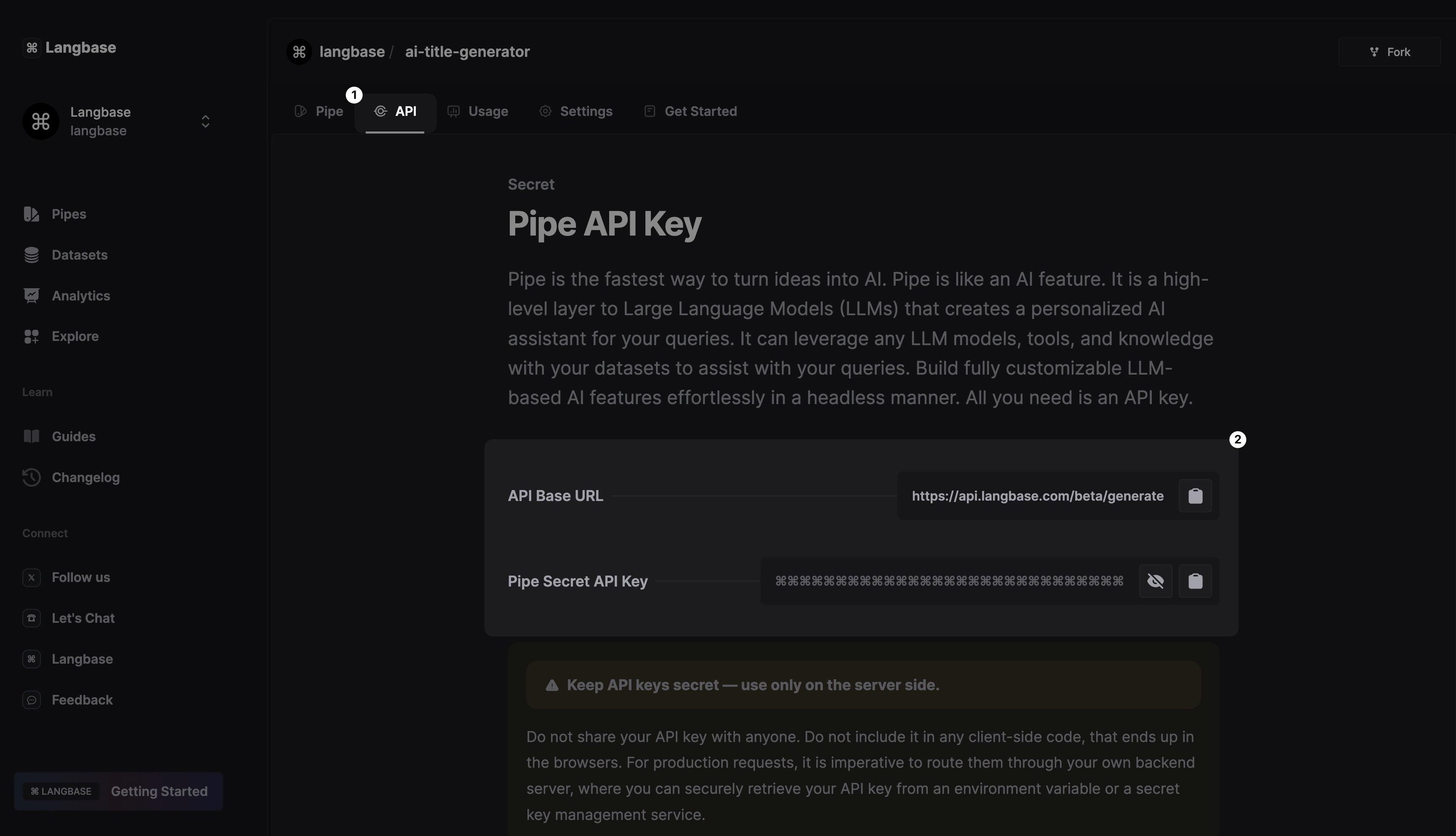This screenshot has width=1456, height=836.
Task: Click the langbase breadcrumb owner link
Action: click(352, 52)
